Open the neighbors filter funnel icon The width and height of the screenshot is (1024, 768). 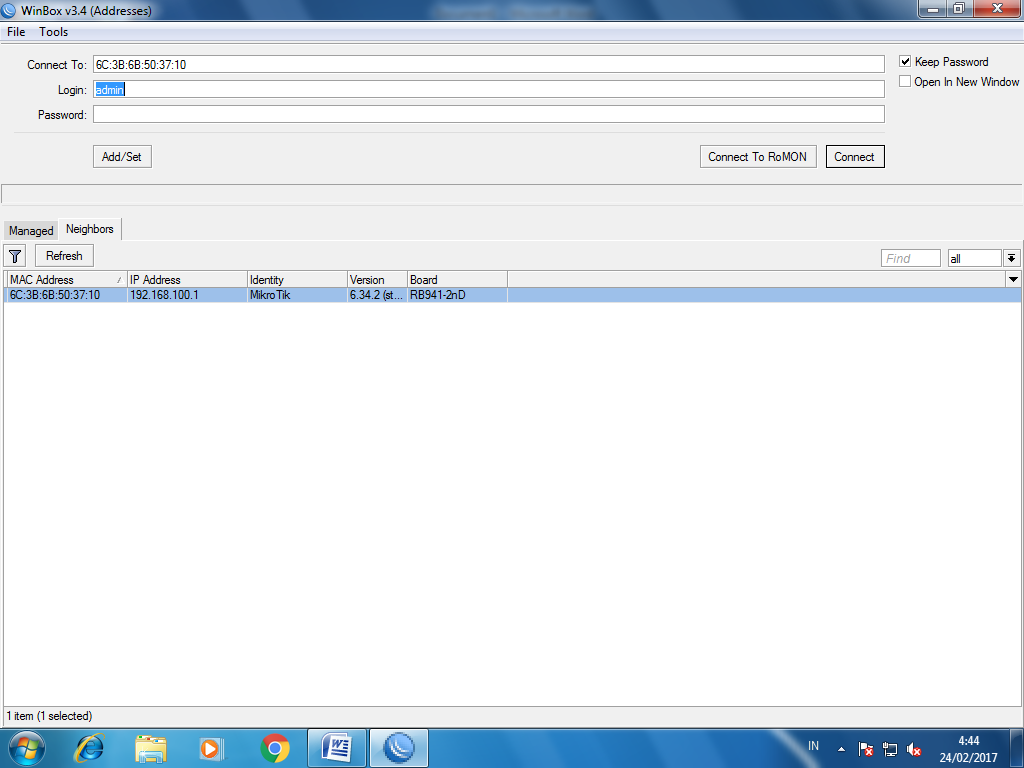(15, 256)
